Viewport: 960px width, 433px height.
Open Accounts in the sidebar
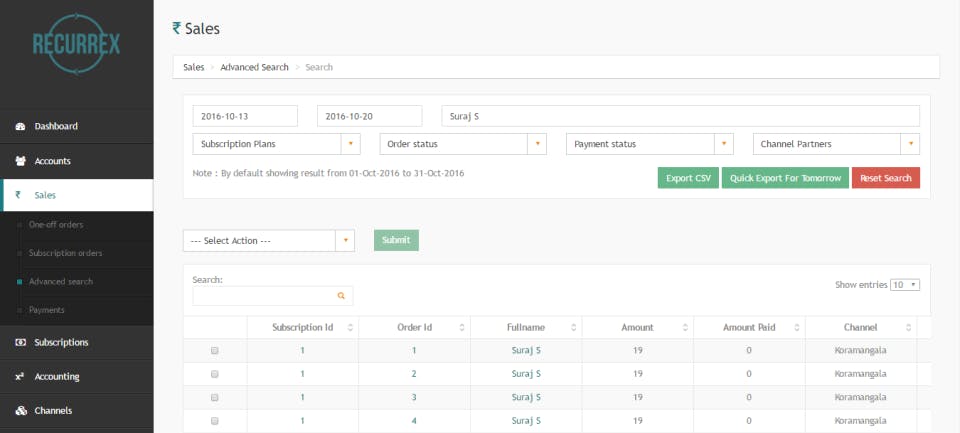click(77, 161)
